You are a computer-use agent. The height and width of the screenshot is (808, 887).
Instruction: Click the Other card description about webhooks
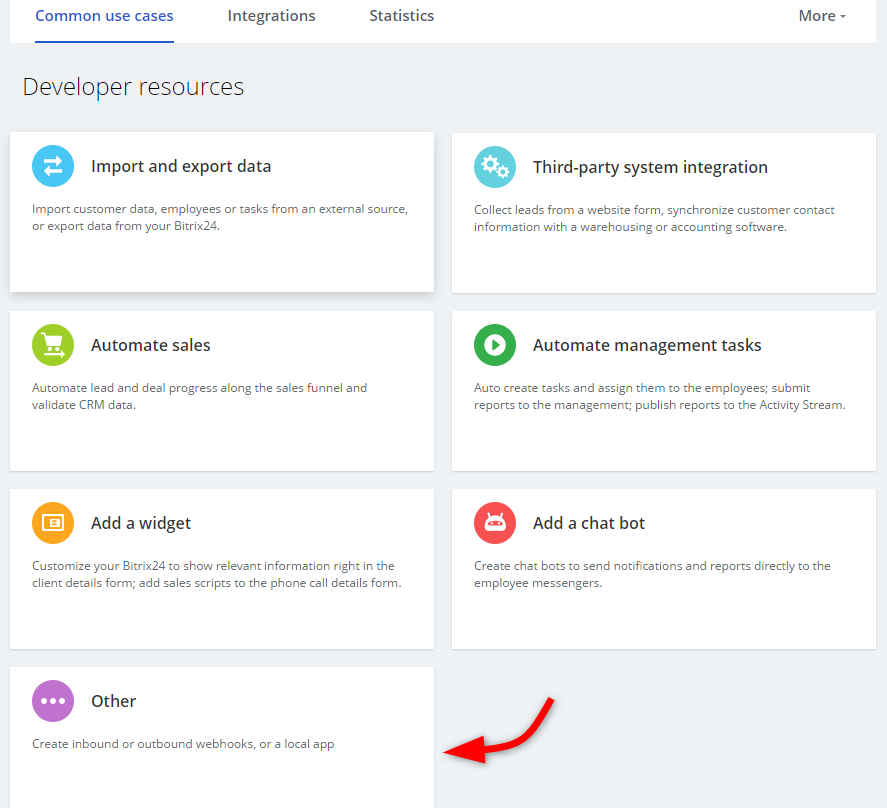183,744
